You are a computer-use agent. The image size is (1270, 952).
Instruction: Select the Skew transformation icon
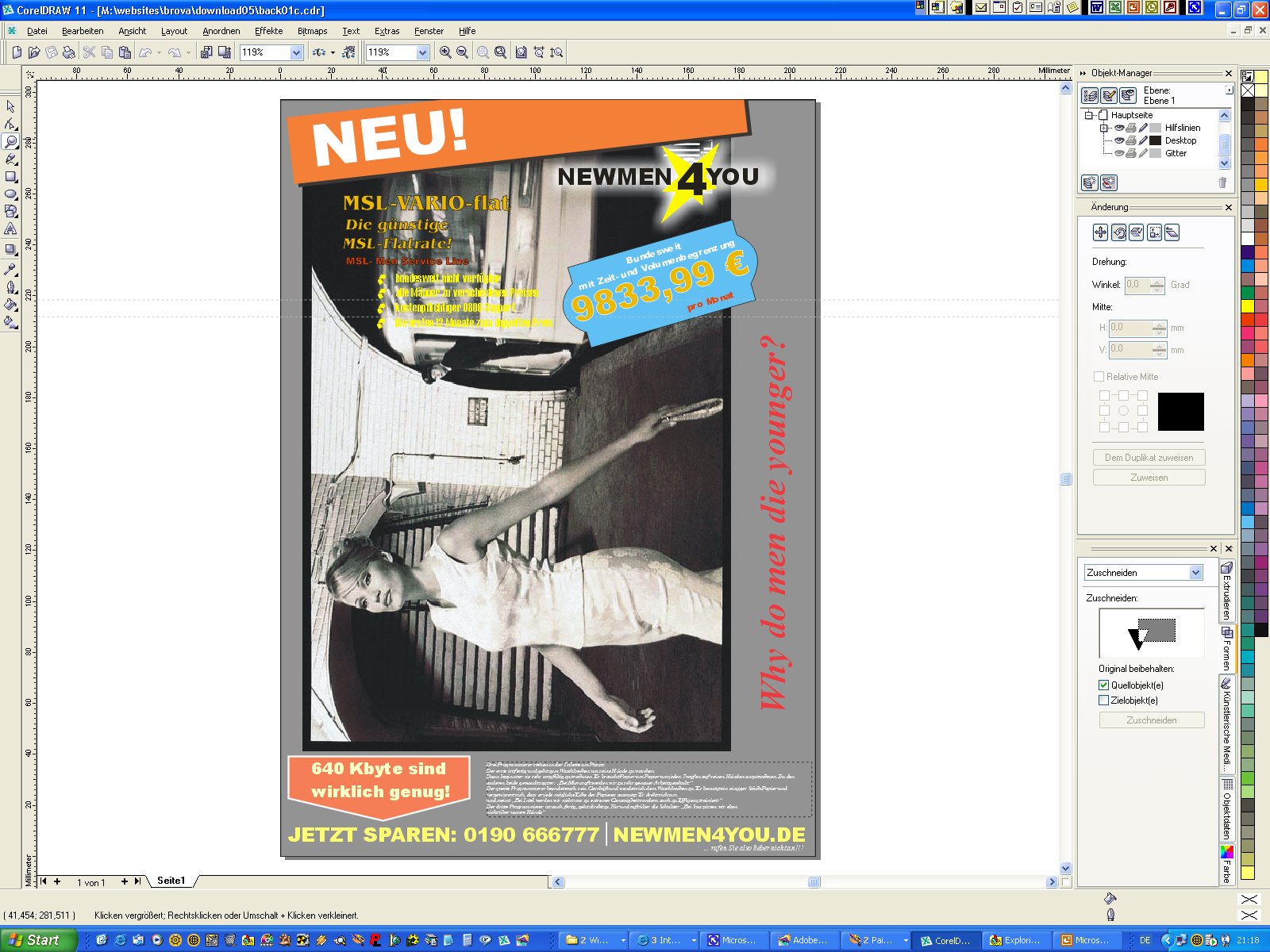1172,232
